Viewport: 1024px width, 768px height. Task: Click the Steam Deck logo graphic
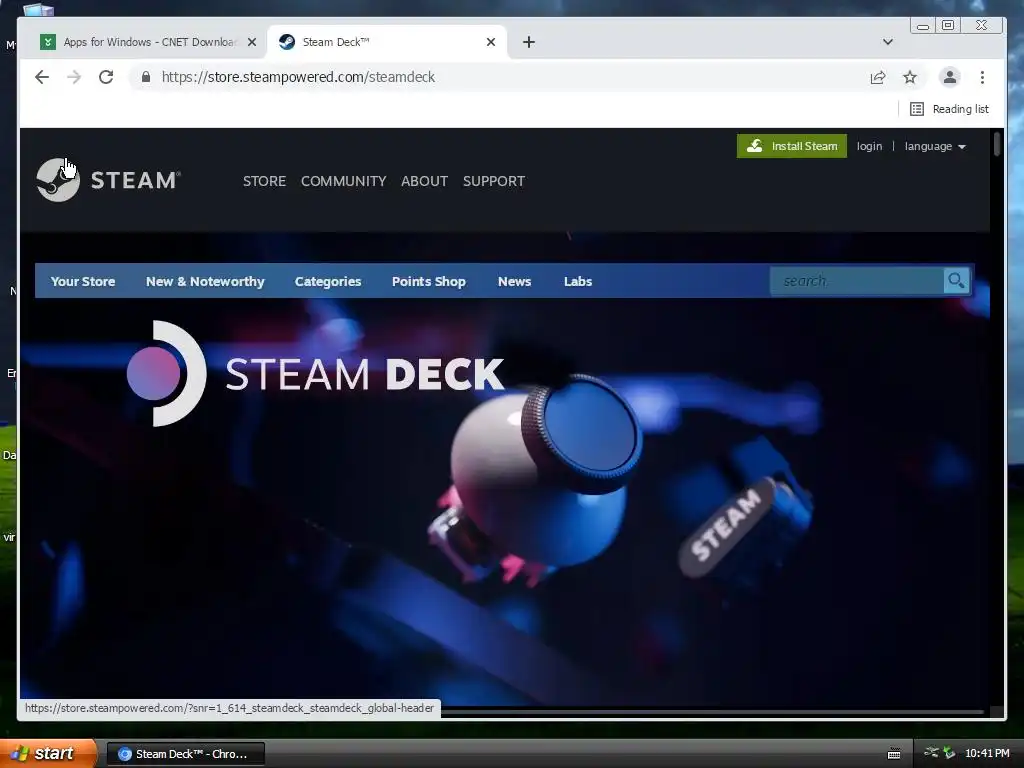[x=315, y=374]
